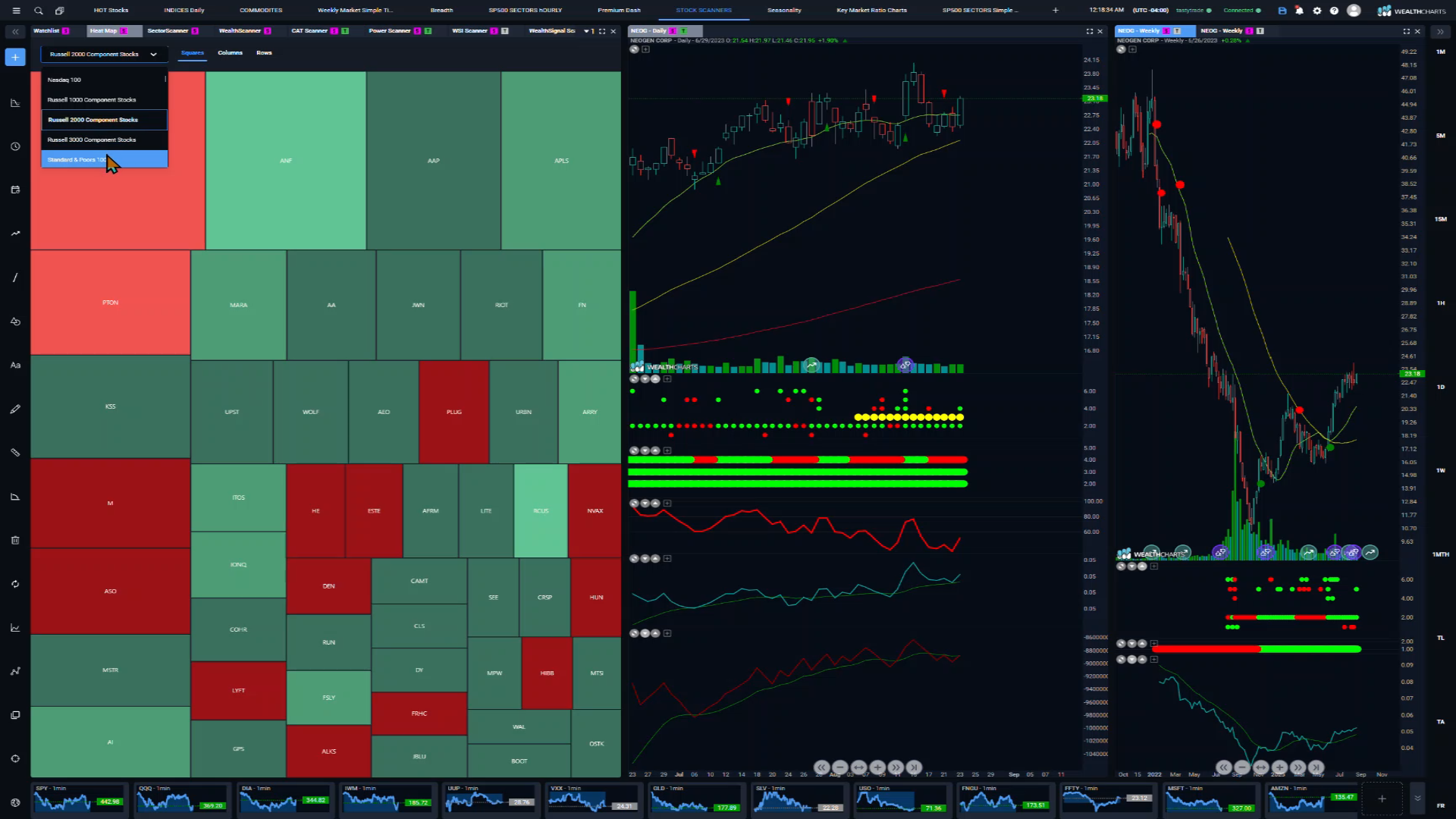Choose Standard & Poors option in list
The image size is (1456, 819).
coord(104,159)
